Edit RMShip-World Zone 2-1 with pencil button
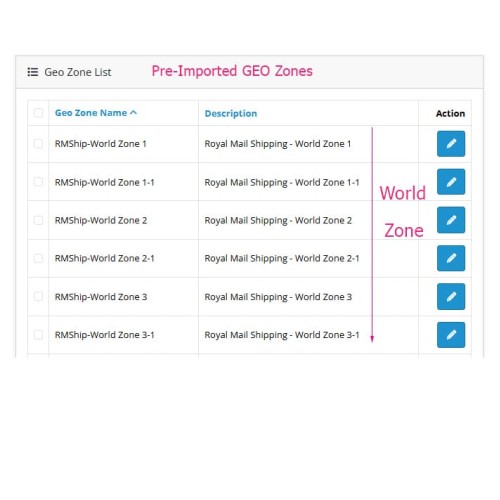 (x=451, y=258)
